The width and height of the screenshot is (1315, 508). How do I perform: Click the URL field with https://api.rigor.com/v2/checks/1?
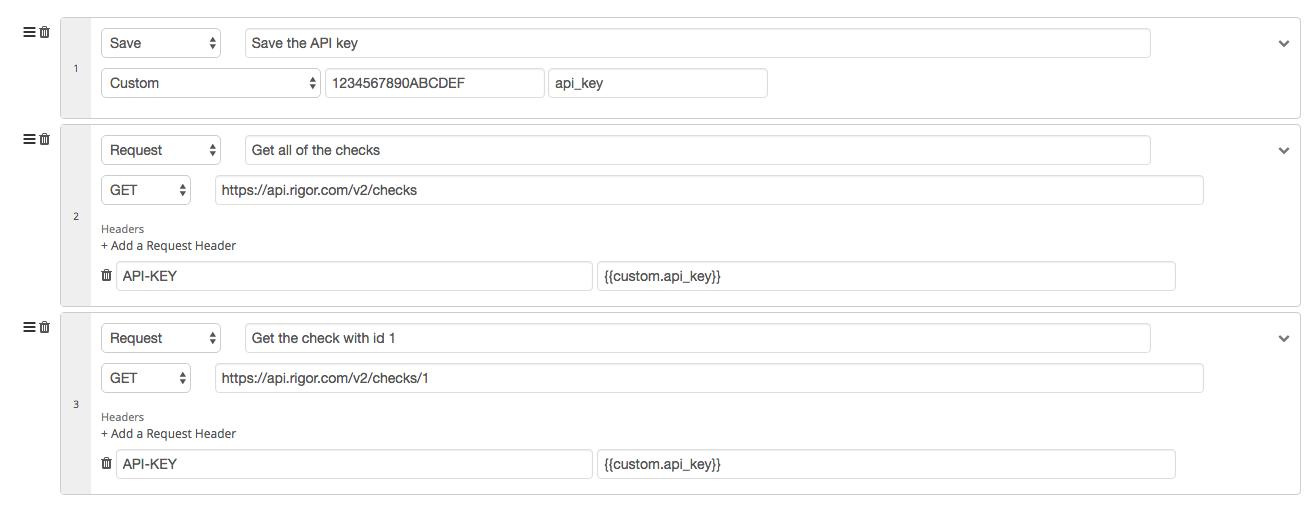pos(709,378)
